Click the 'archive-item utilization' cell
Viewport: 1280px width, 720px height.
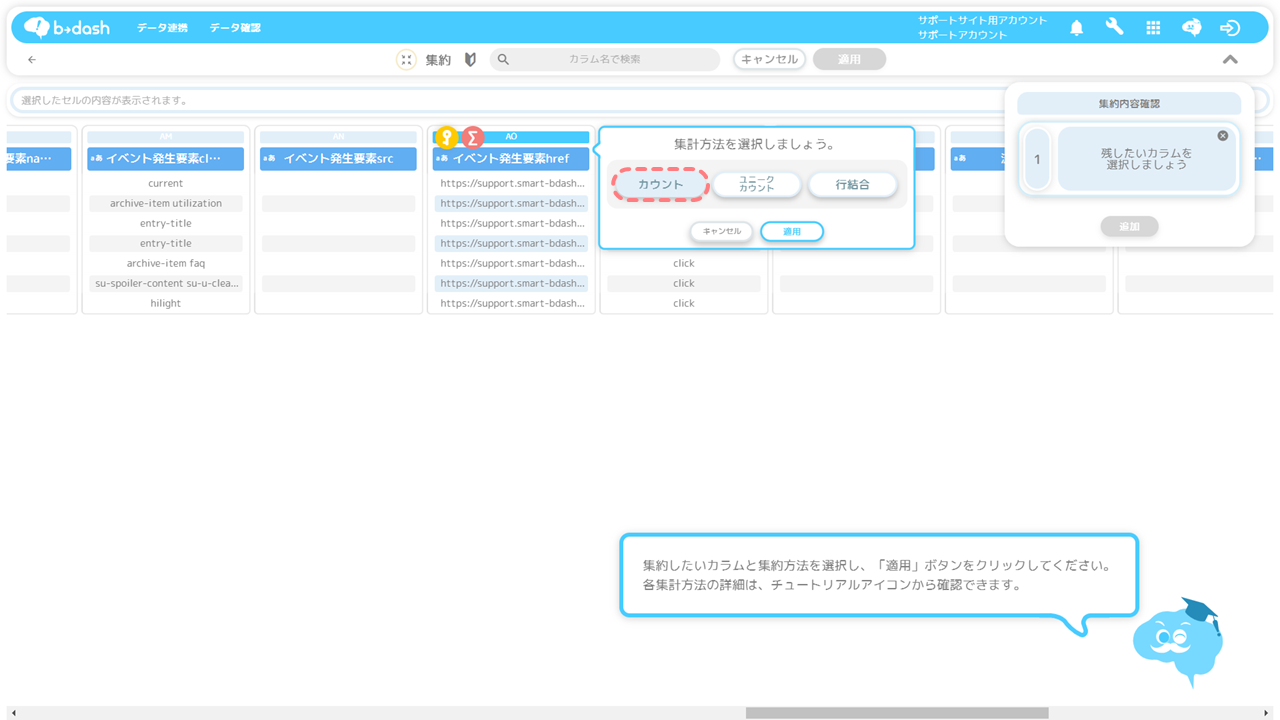tap(166, 203)
